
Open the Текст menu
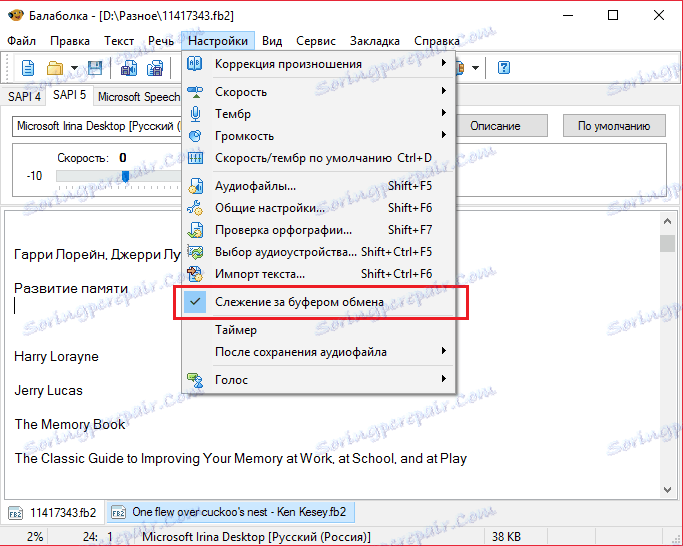[x=118, y=41]
